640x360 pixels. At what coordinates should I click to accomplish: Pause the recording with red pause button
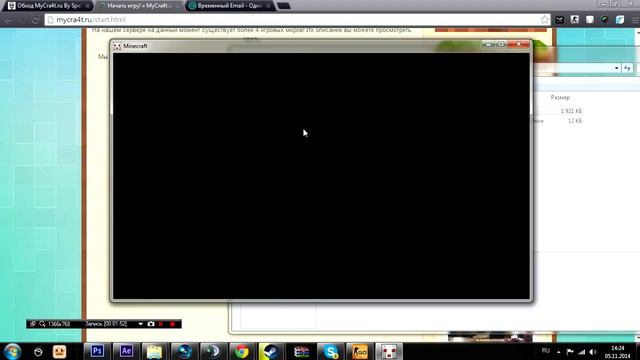coord(161,324)
